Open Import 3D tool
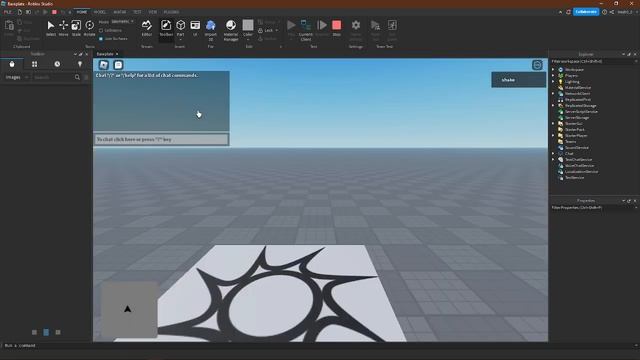Image resolution: width=640 pixels, height=360 pixels. pos(211,29)
